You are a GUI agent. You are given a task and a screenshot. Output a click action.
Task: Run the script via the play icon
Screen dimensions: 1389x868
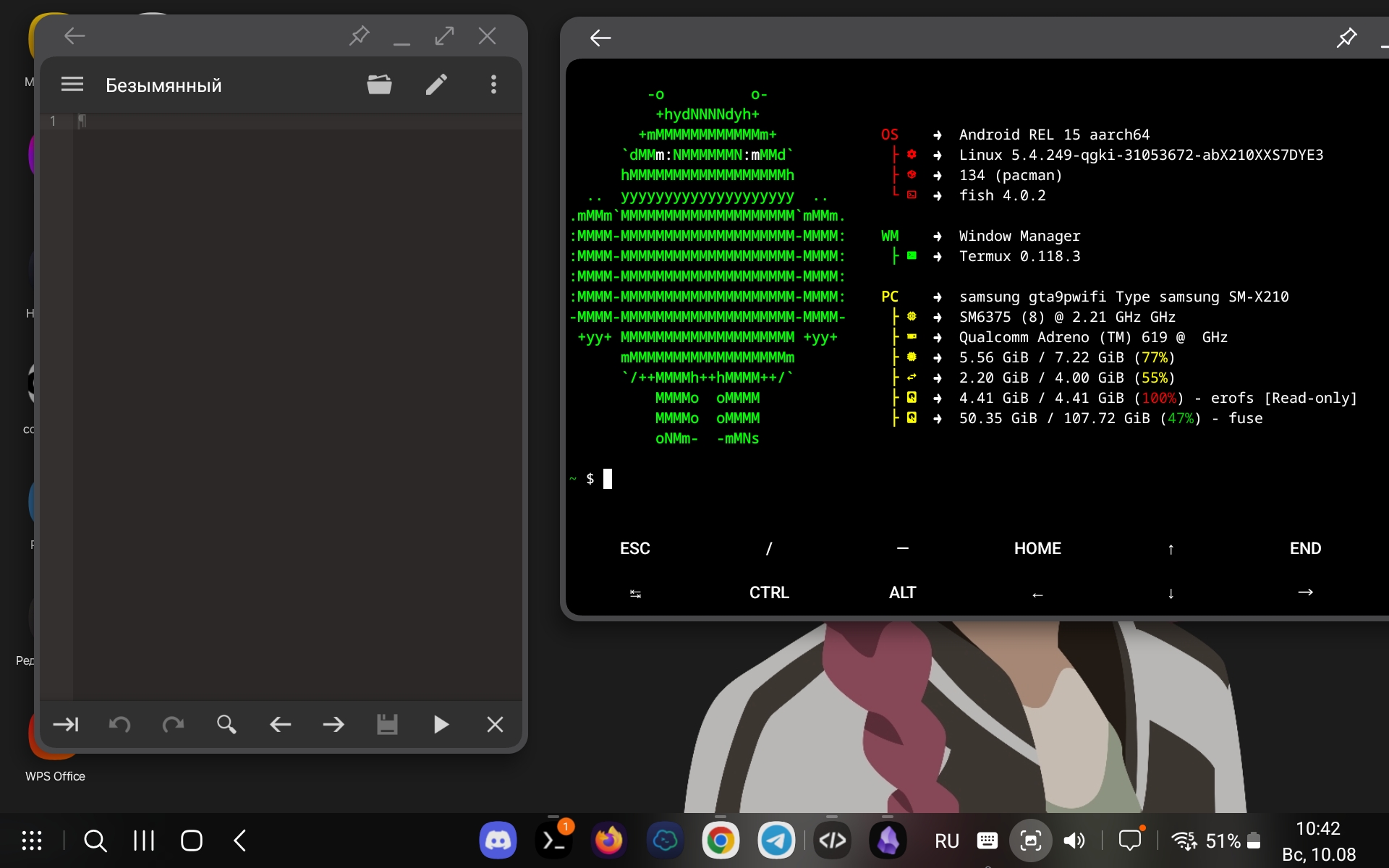pos(441,725)
